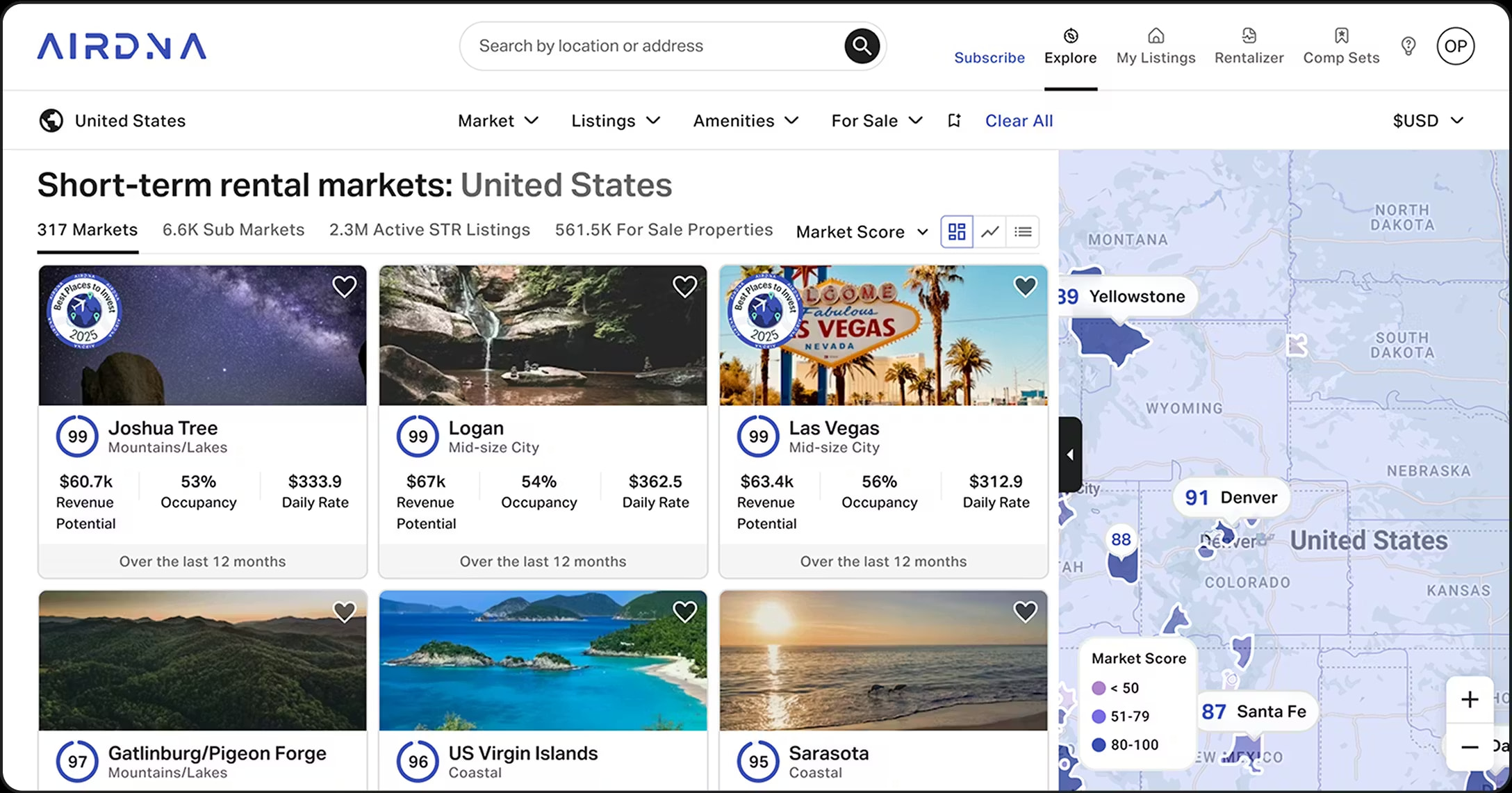
Task: Select the purple 51-79 legend dot
Action: 1099,716
